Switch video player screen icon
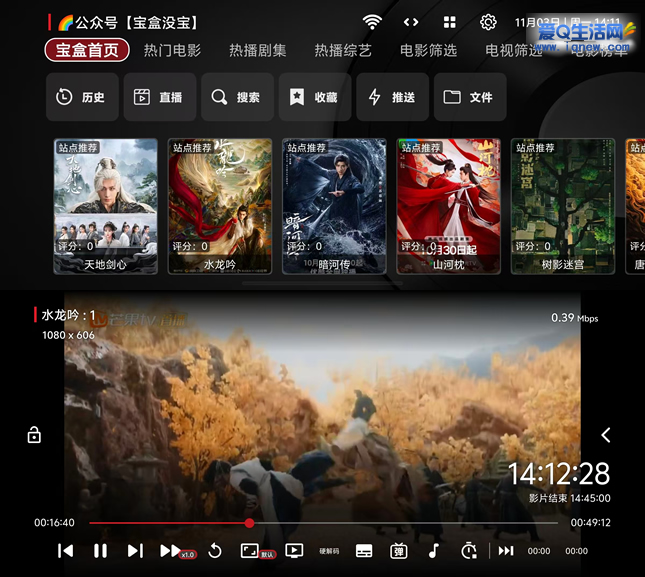Viewport: 645px width, 577px height. click(x=294, y=551)
